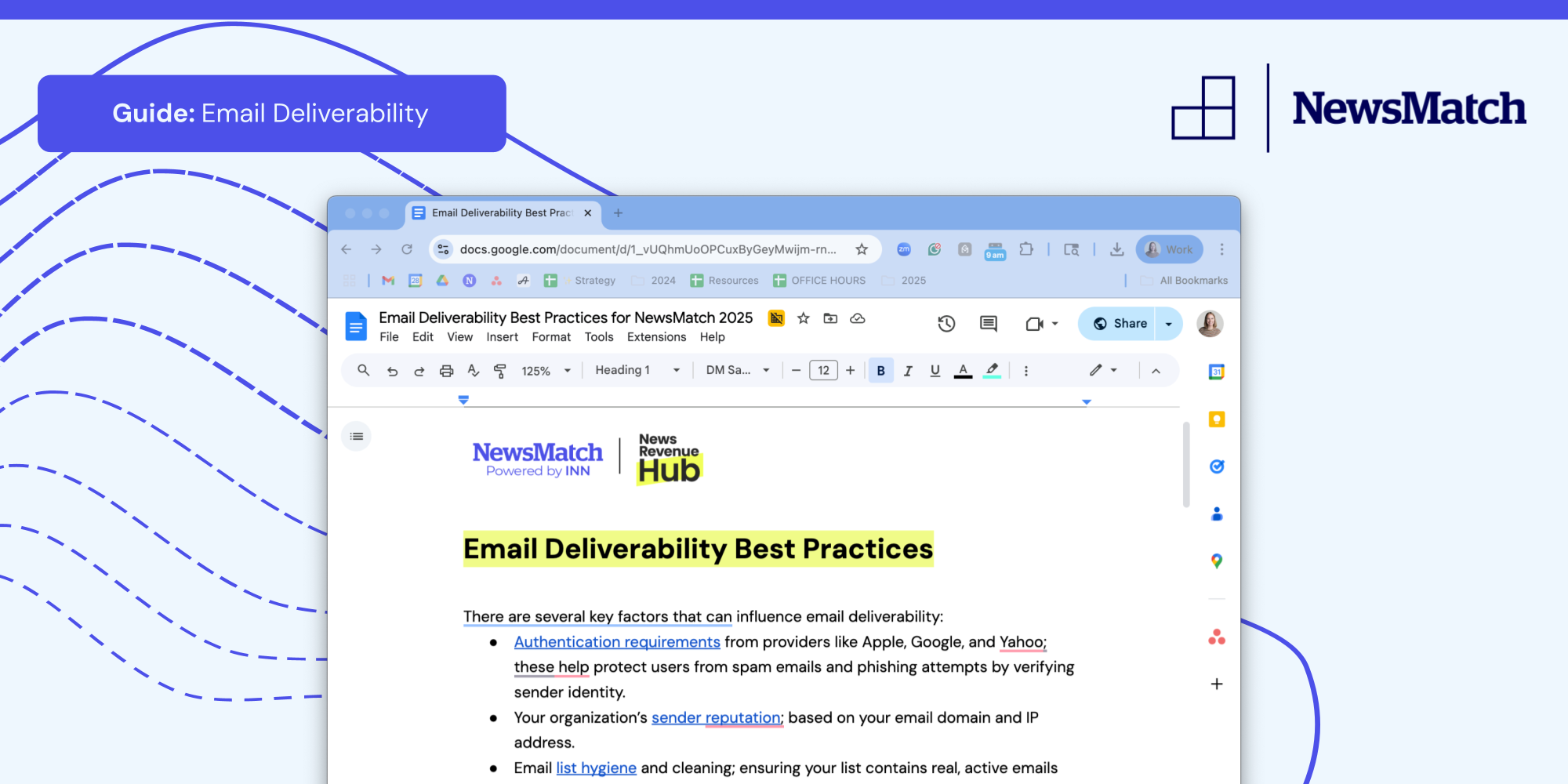1568x784 pixels.
Task: Open the Heading 1 style dropdown
Action: click(x=637, y=370)
